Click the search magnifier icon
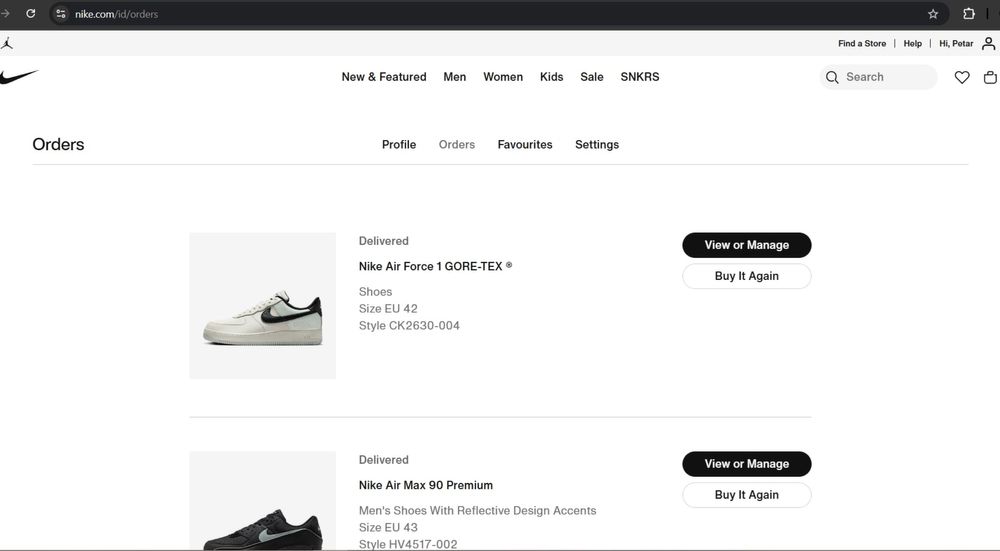Viewport: 1000px width, 551px height. click(832, 77)
